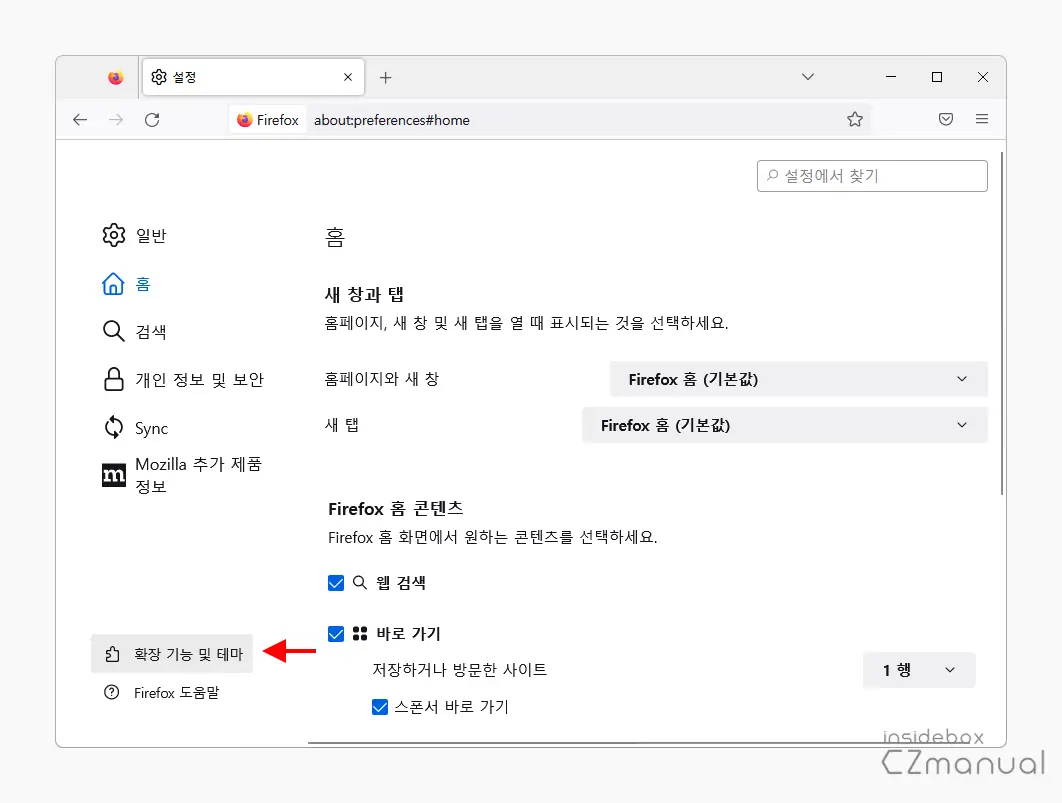Open the Sync settings category
The width and height of the screenshot is (1062, 803).
(x=135, y=428)
